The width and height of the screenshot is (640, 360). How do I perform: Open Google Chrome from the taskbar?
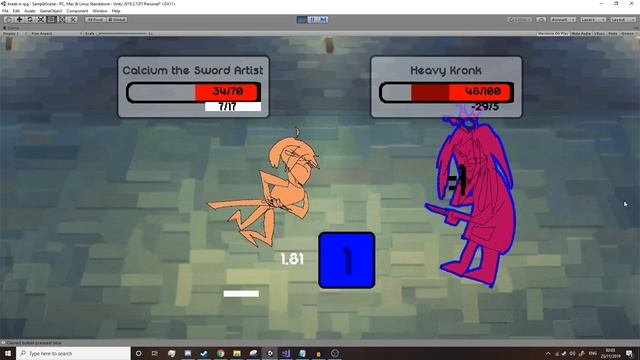220,353
